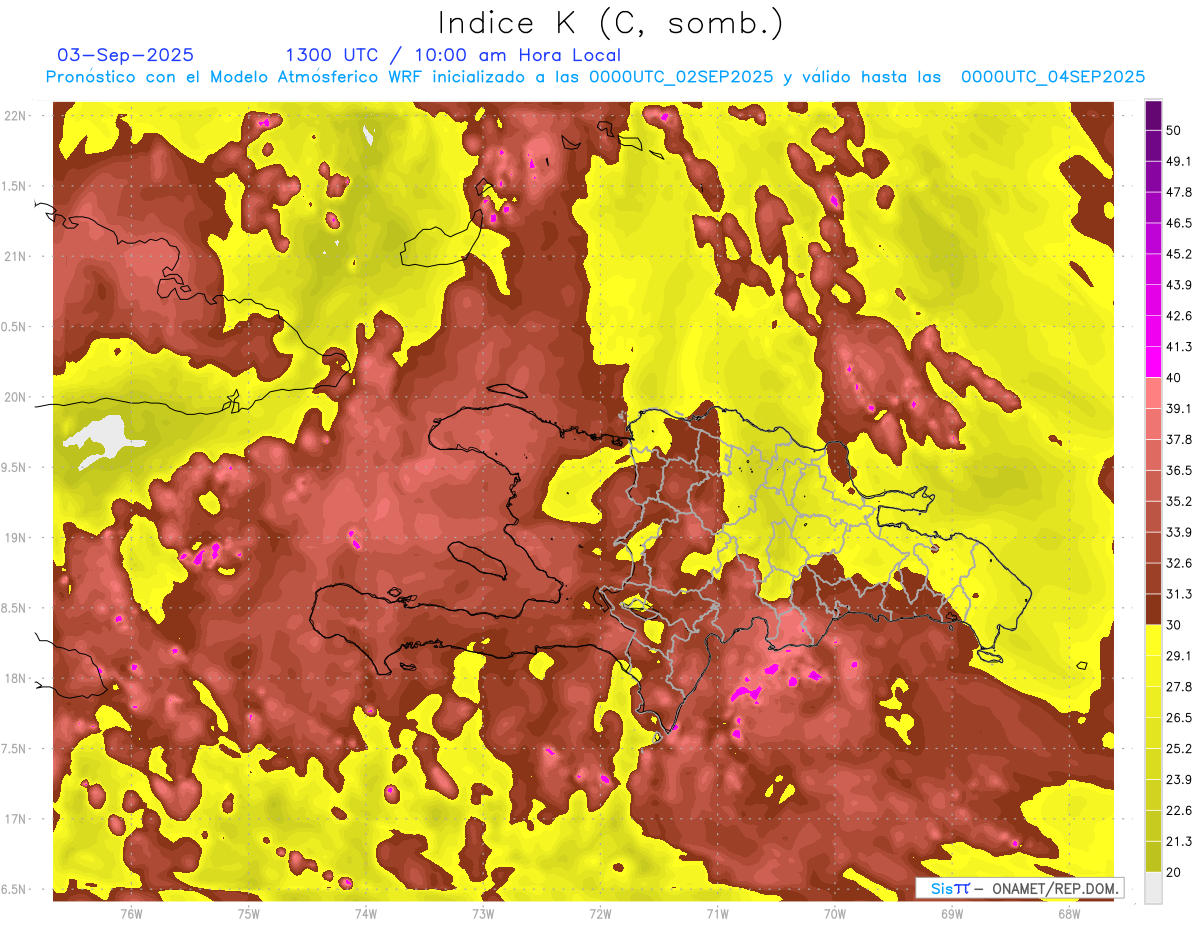The image size is (1200, 927).
Task: Click the '68W' longitude label
Action: point(1069,913)
